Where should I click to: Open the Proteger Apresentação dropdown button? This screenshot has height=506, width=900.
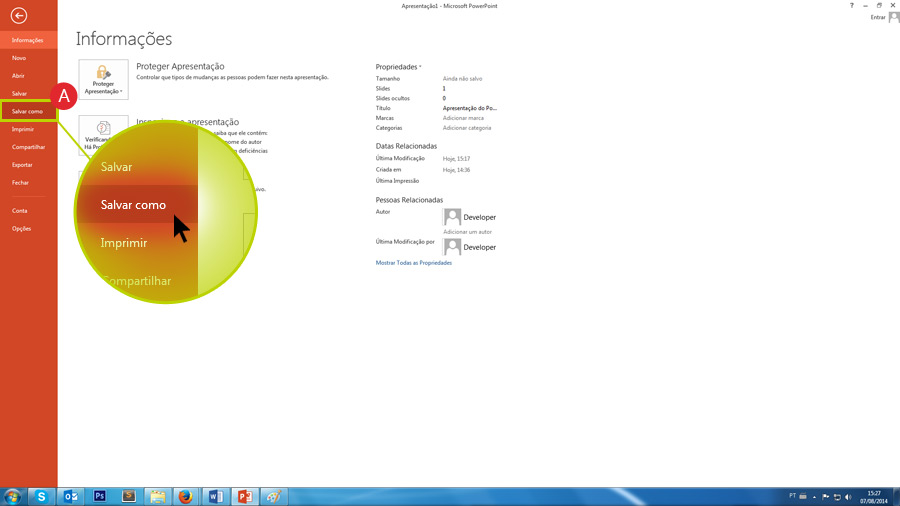104,80
